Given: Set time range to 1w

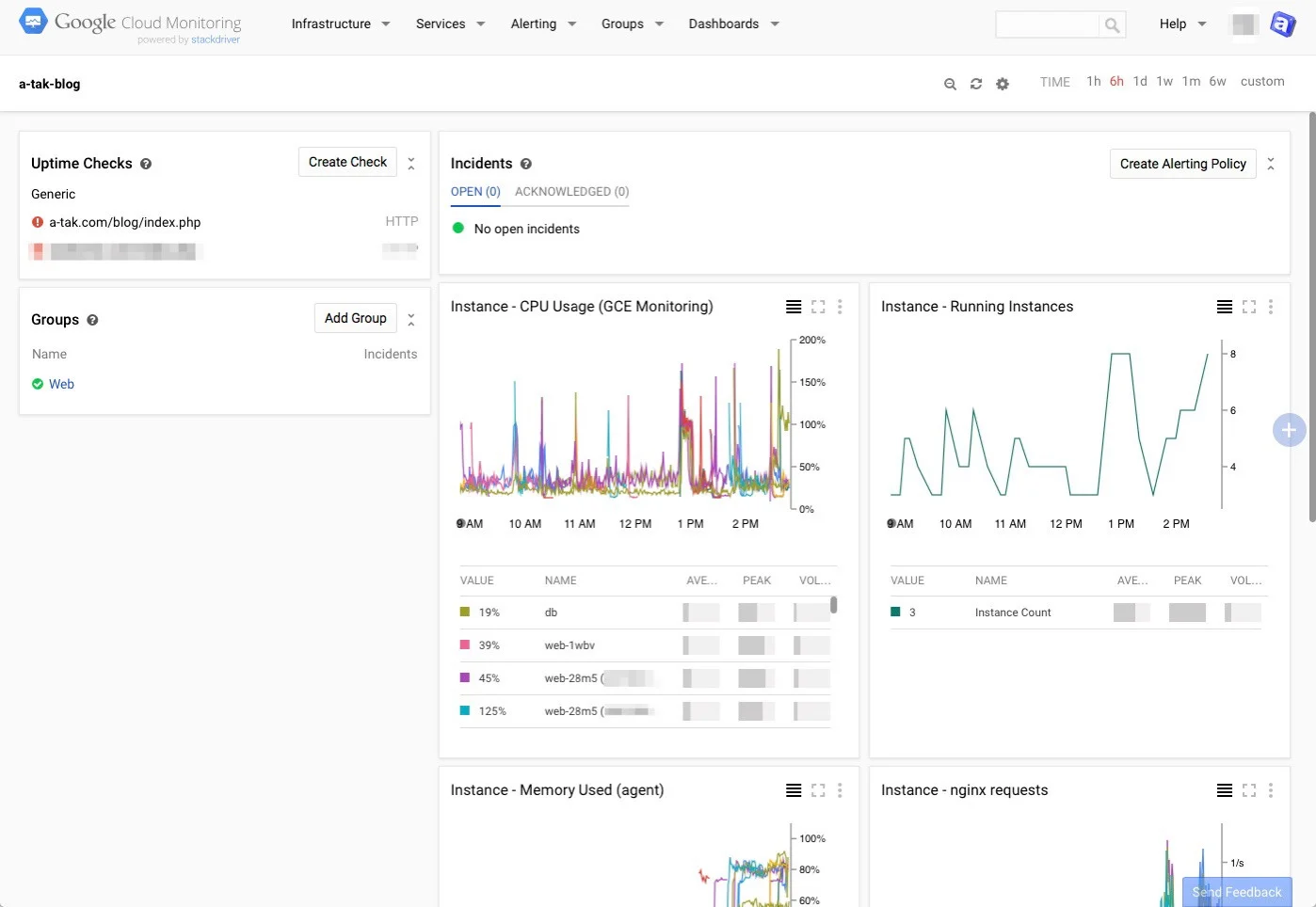Looking at the screenshot, I should (1164, 82).
